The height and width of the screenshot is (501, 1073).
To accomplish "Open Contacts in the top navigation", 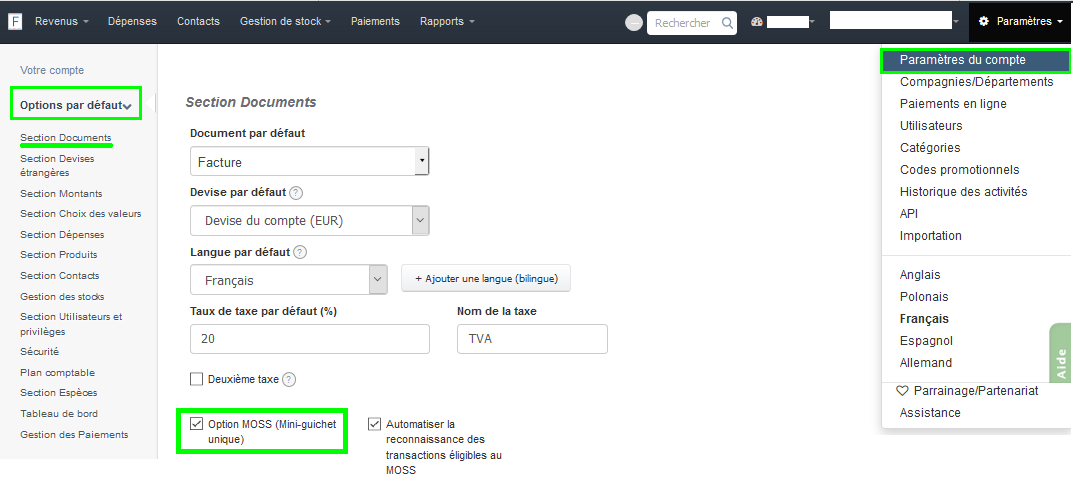I will pos(198,21).
